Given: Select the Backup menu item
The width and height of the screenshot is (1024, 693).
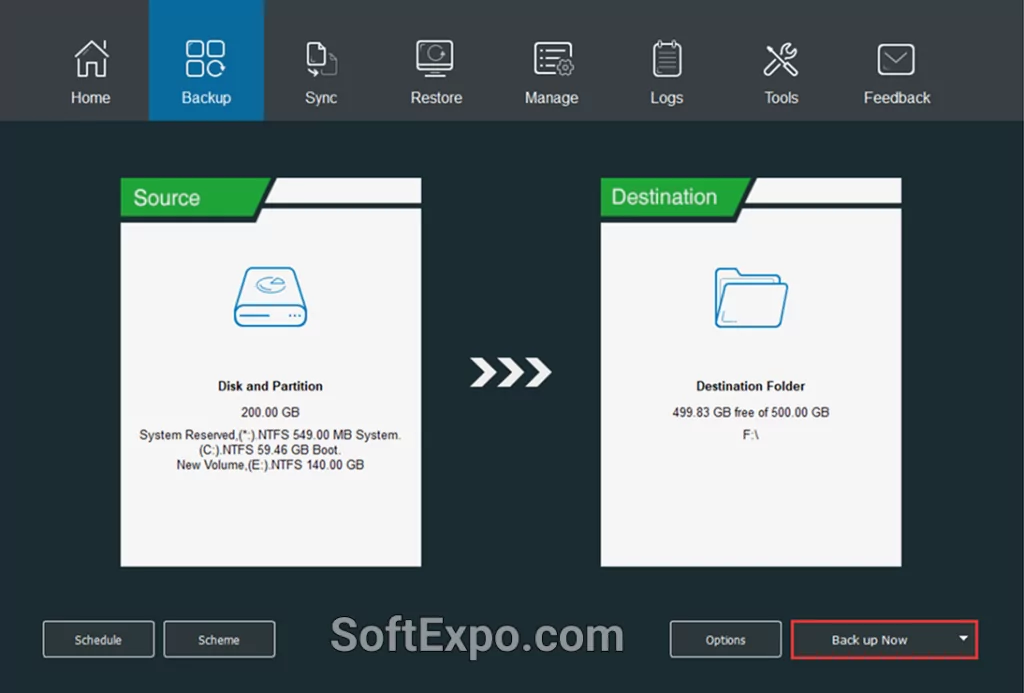Looking at the screenshot, I should [206, 97].
